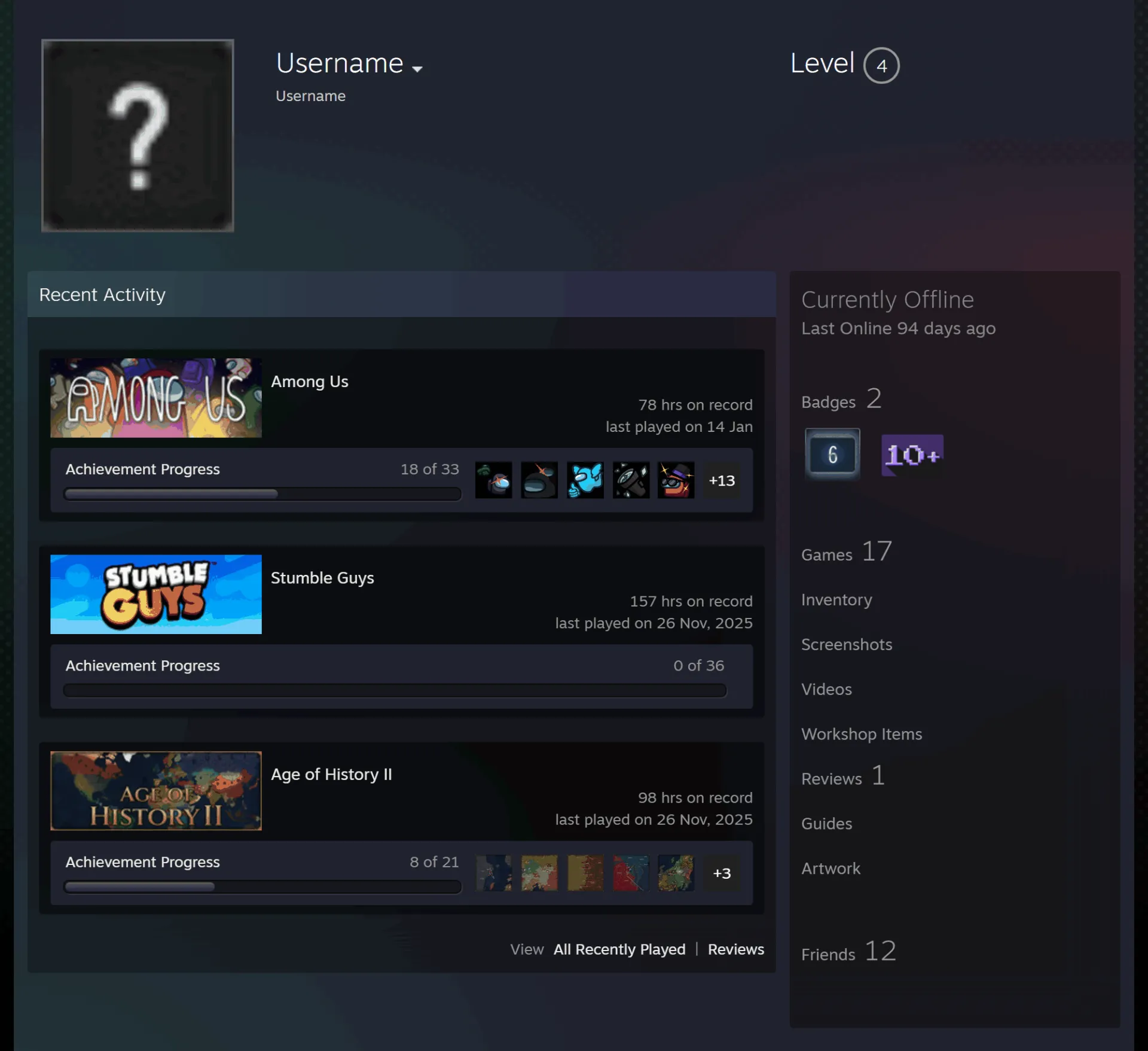Open the Screenshots page
1148x1051 pixels.
click(x=847, y=644)
